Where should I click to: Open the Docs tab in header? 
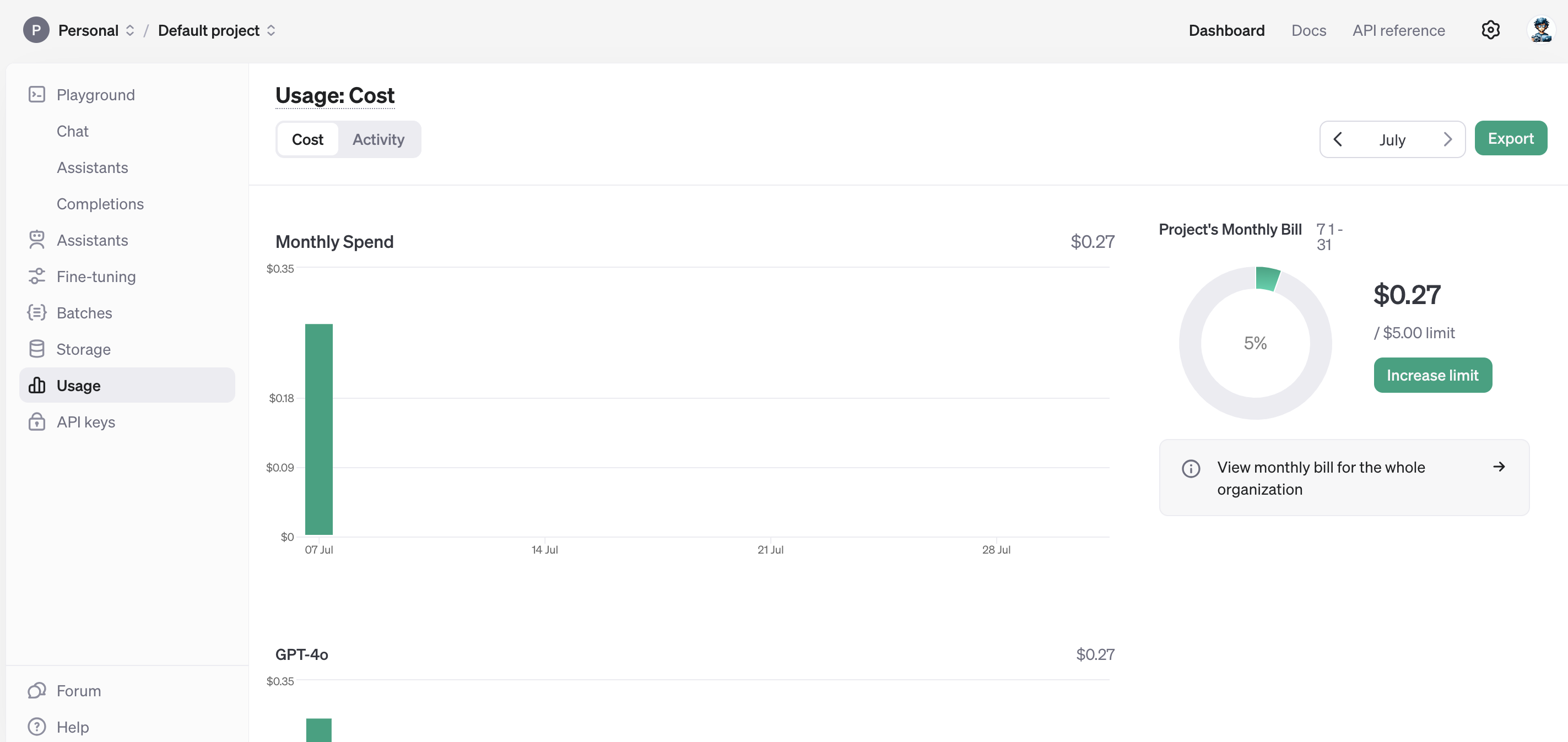tap(1308, 30)
